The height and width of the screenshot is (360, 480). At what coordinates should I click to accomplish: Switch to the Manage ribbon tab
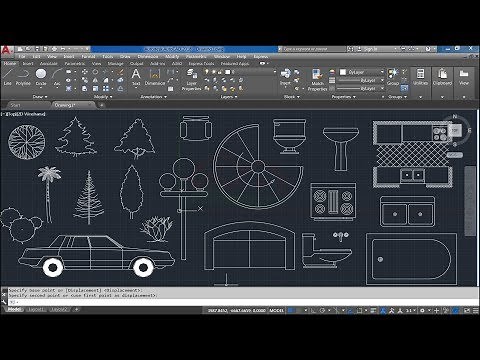[x=115, y=63]
